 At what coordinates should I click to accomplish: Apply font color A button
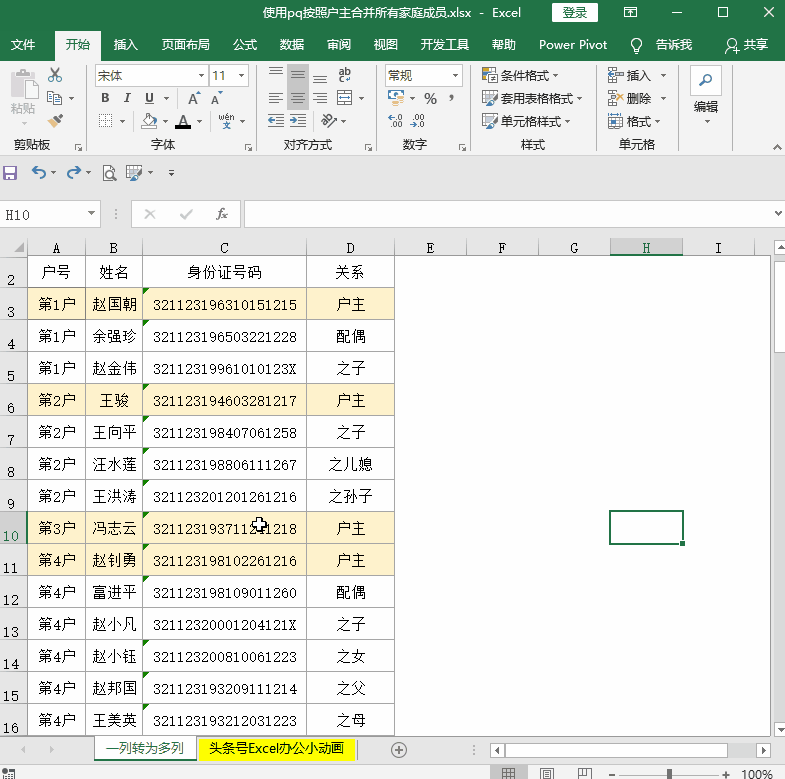pyautogui.click(x=183, y=121)
